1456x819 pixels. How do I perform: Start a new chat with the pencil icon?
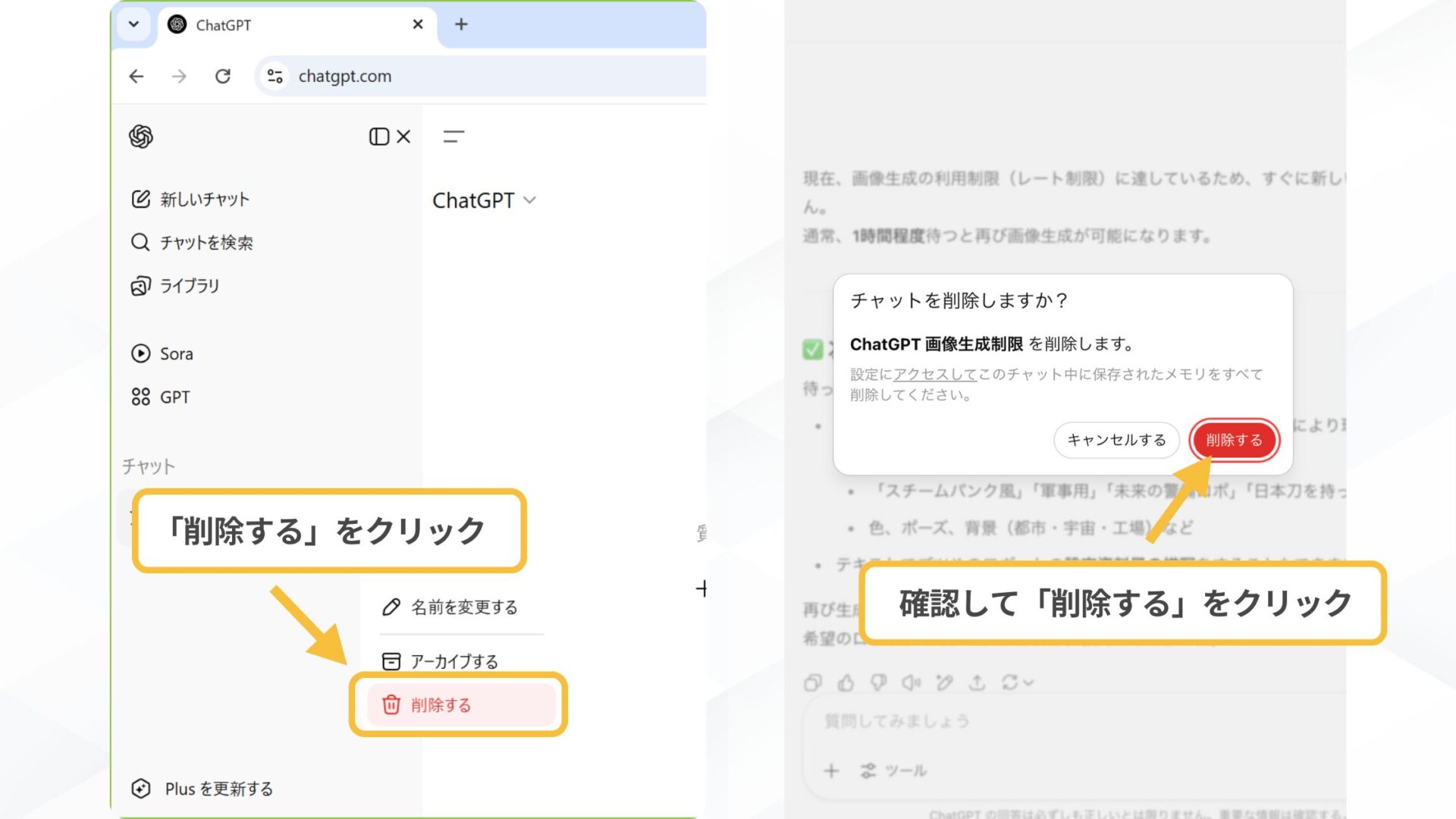[x=140, y=199]
